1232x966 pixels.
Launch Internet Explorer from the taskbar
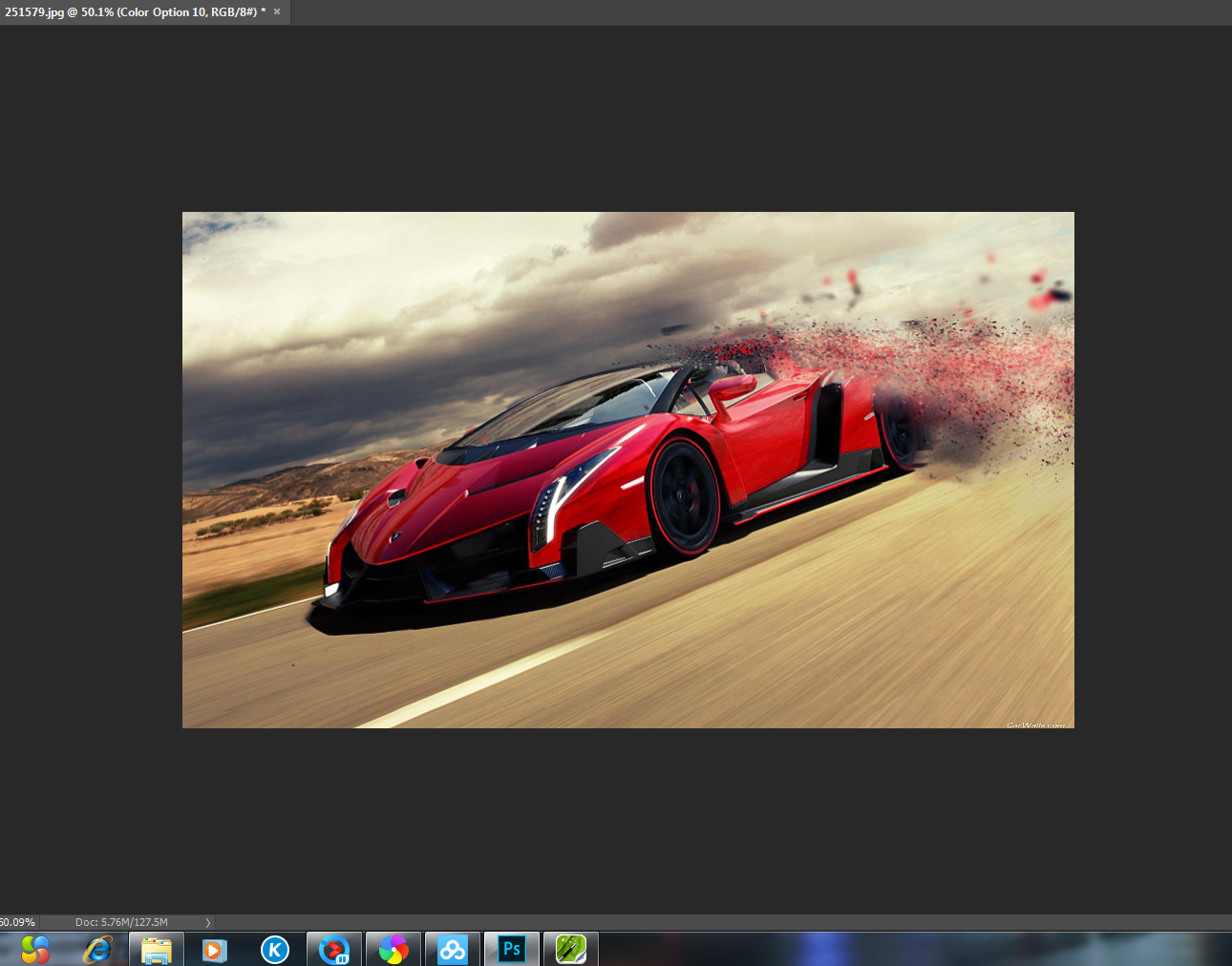pyautogui.click(x=97, y=950)
